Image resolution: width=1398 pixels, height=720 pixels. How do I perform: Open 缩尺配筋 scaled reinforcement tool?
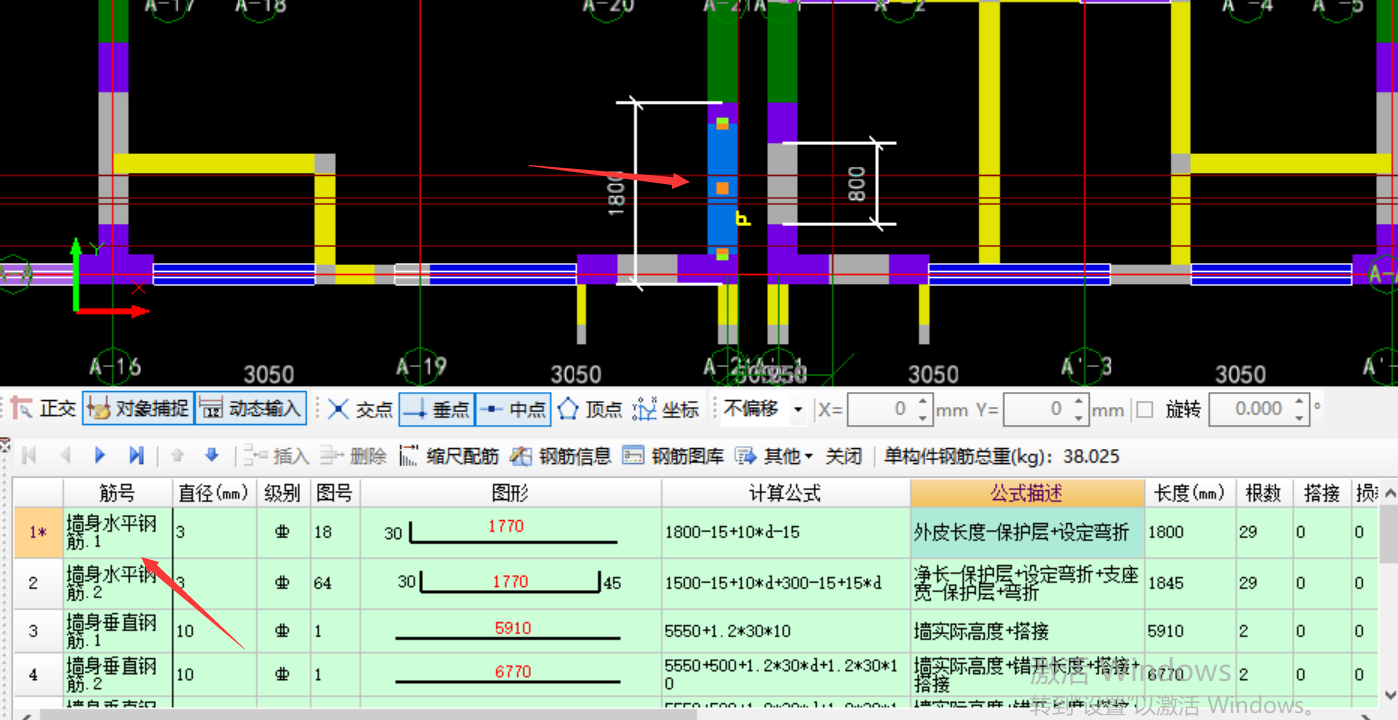(449, 456)
